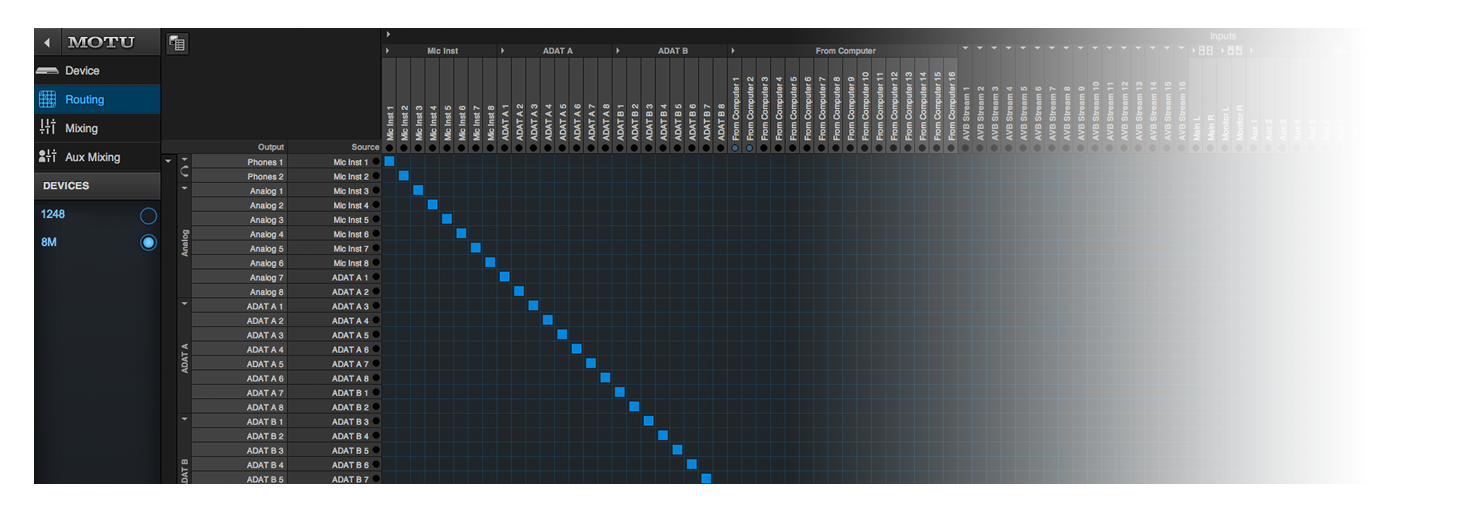Image resolution: width=1480 pixels, height=510 pixels.
Task: Switch to the Routing tab
Action: click(84, 100)
